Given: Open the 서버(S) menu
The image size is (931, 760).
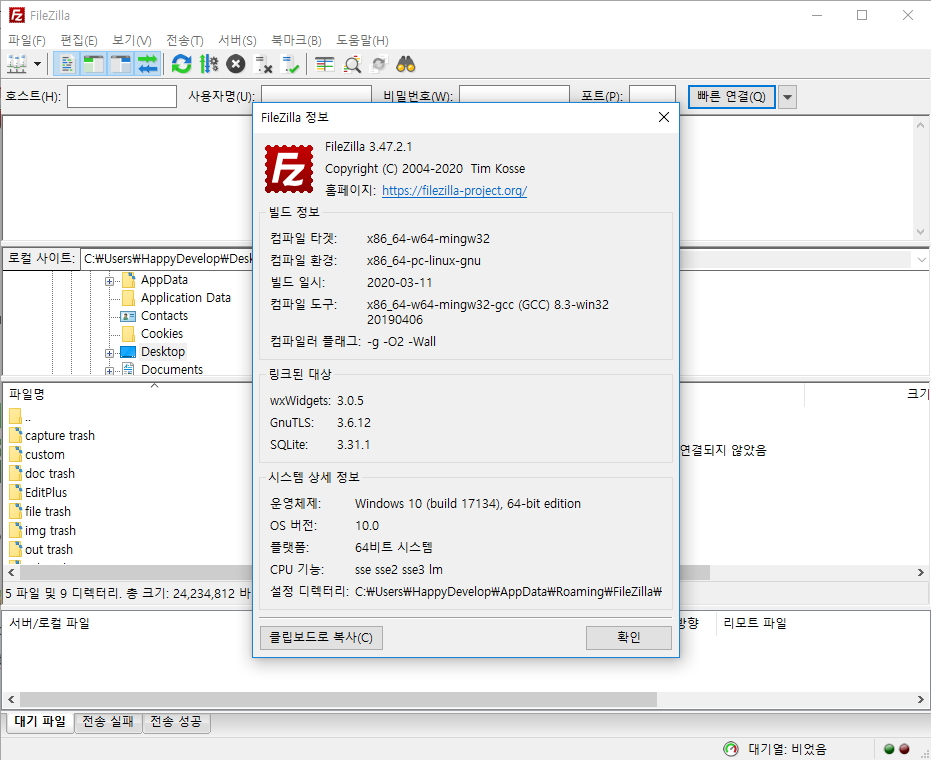Looking at the screenshot, I should coord(238,40).
